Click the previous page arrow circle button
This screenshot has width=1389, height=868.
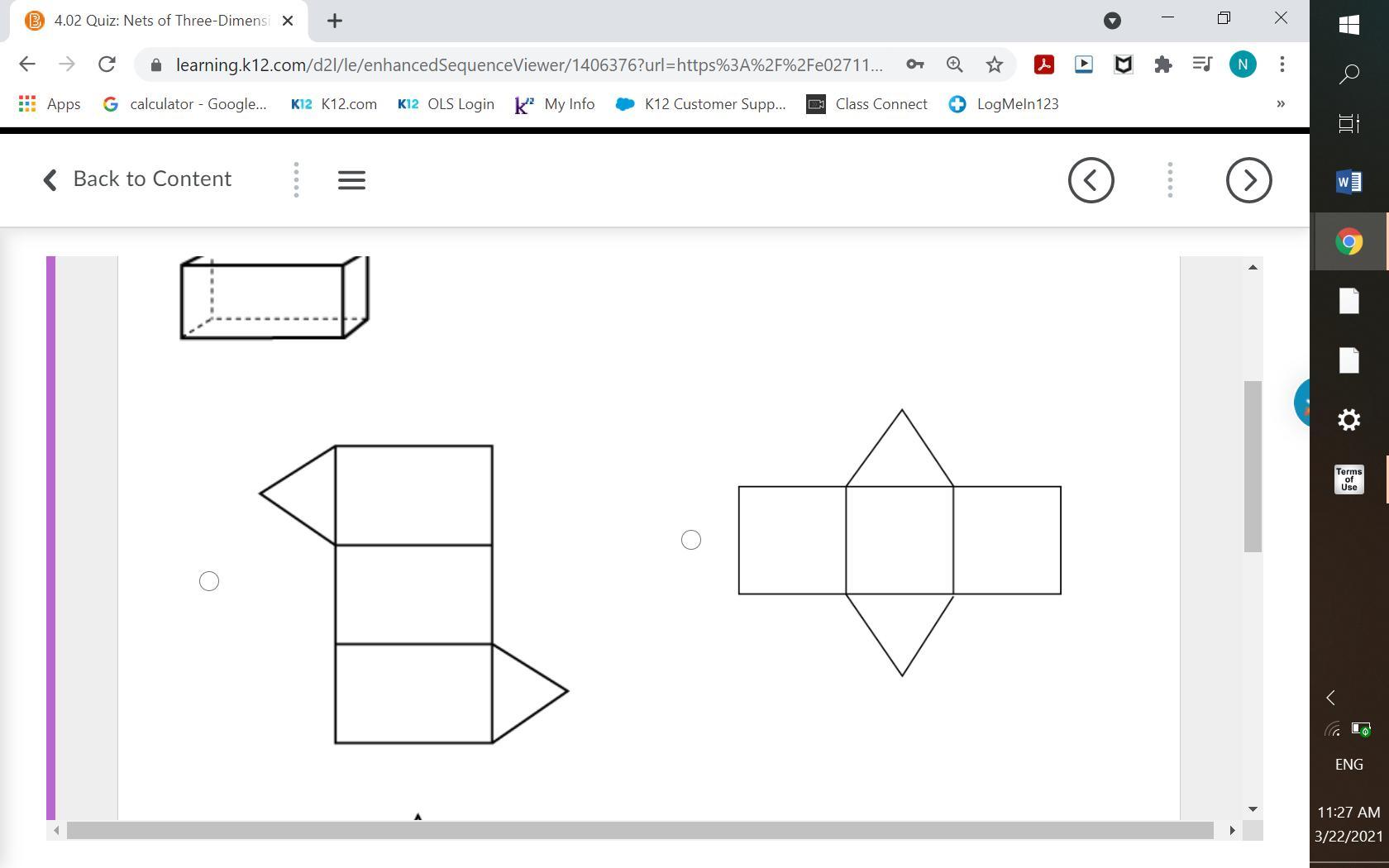point(1091,180)
